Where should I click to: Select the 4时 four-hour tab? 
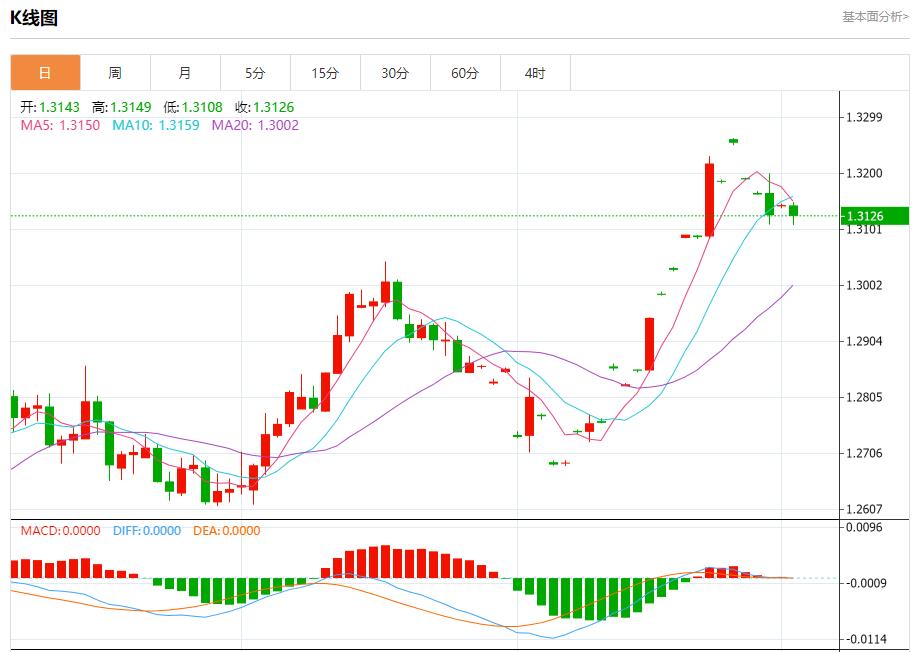(535, 73)
